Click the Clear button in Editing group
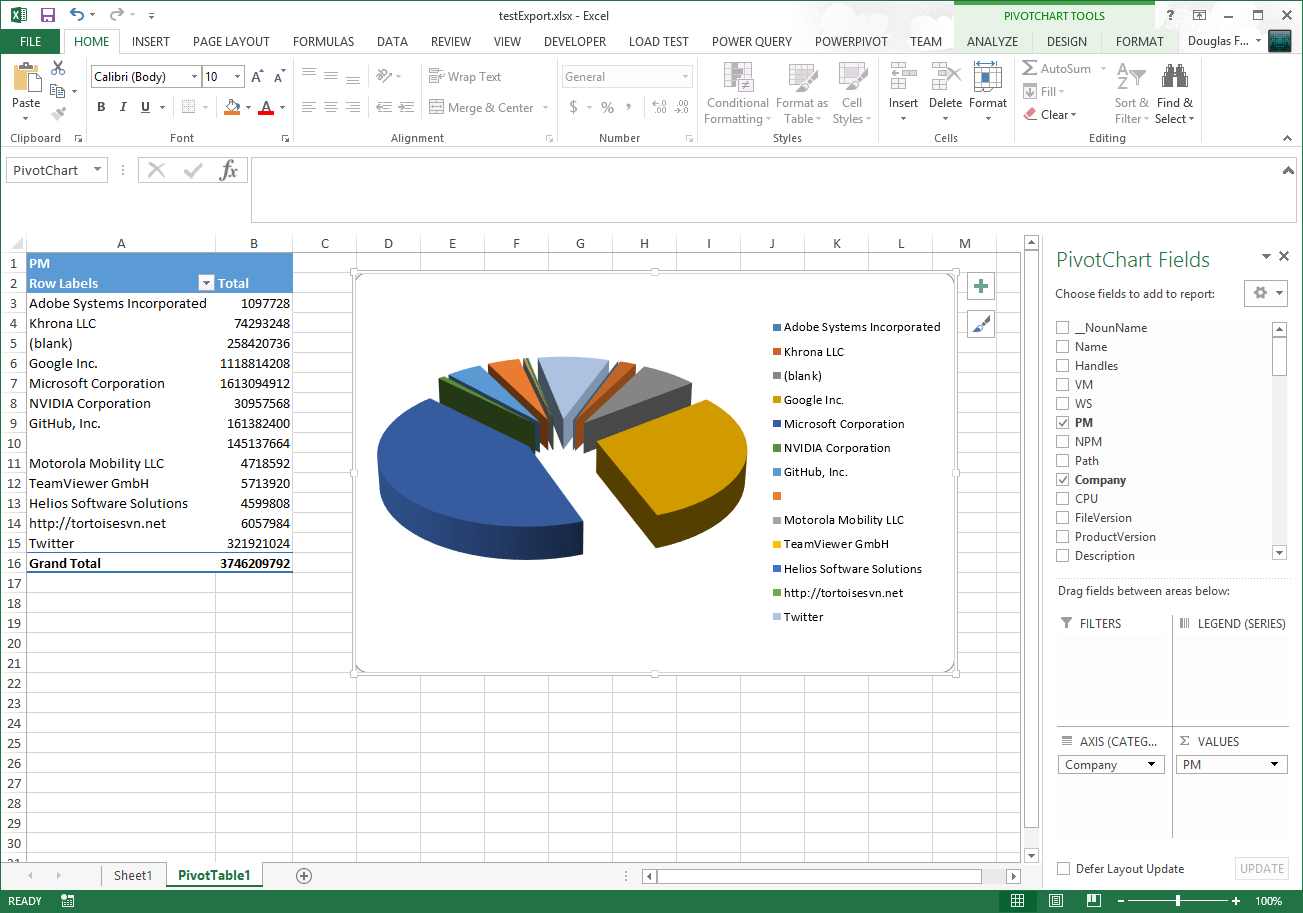Image resolution: width=1303 pixels, height=913 pixels. [x=1050, y=115]
